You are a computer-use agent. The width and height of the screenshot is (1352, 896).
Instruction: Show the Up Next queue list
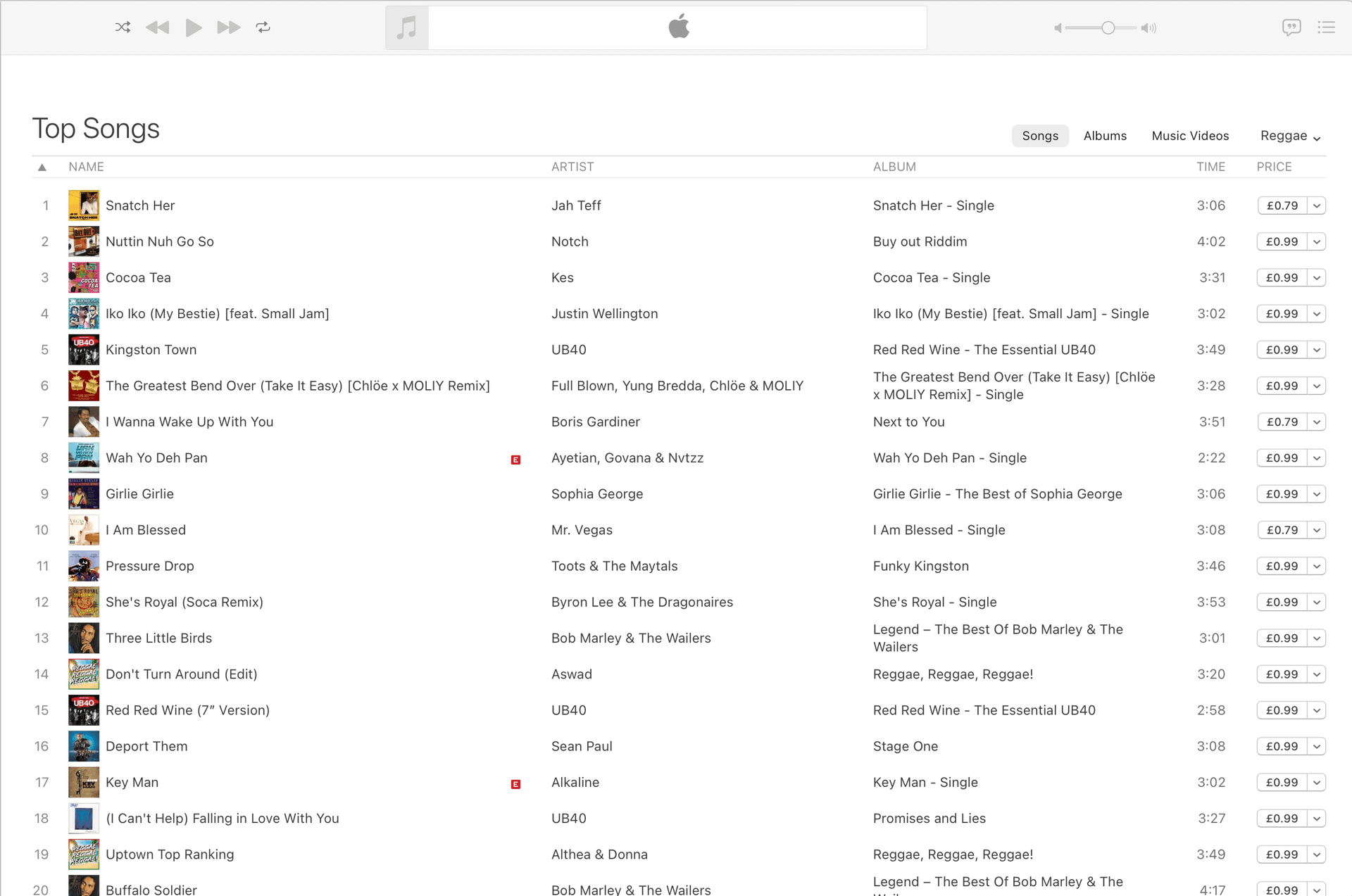coord(1327,27)
